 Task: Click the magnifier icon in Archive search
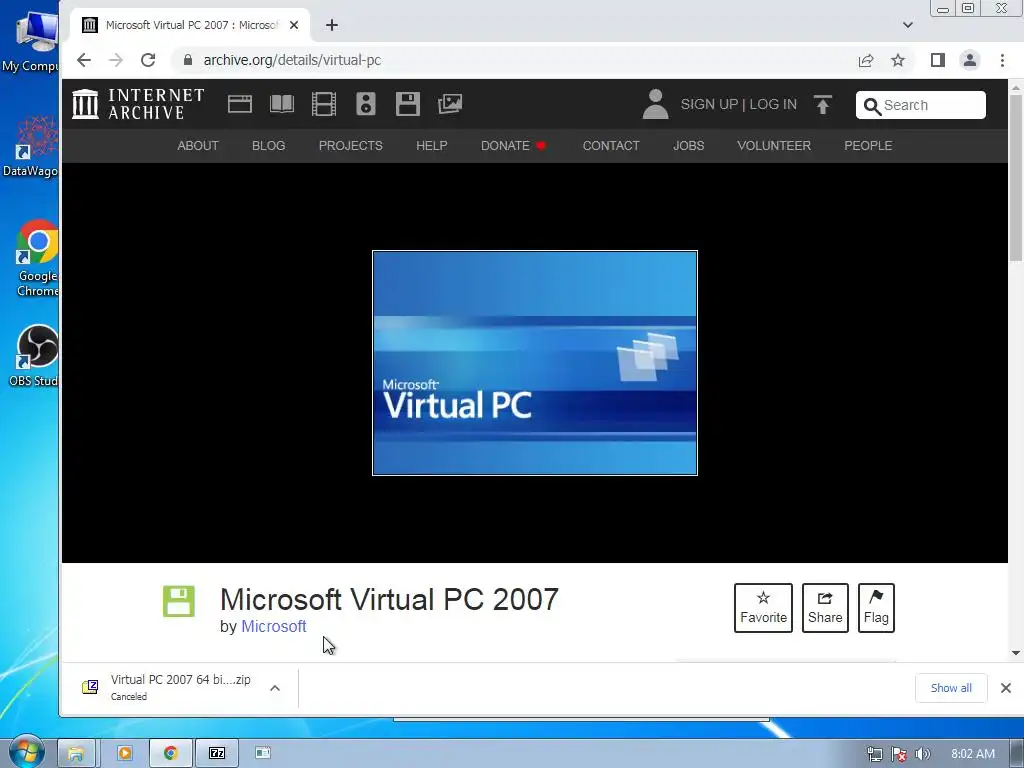click(872, 106)
